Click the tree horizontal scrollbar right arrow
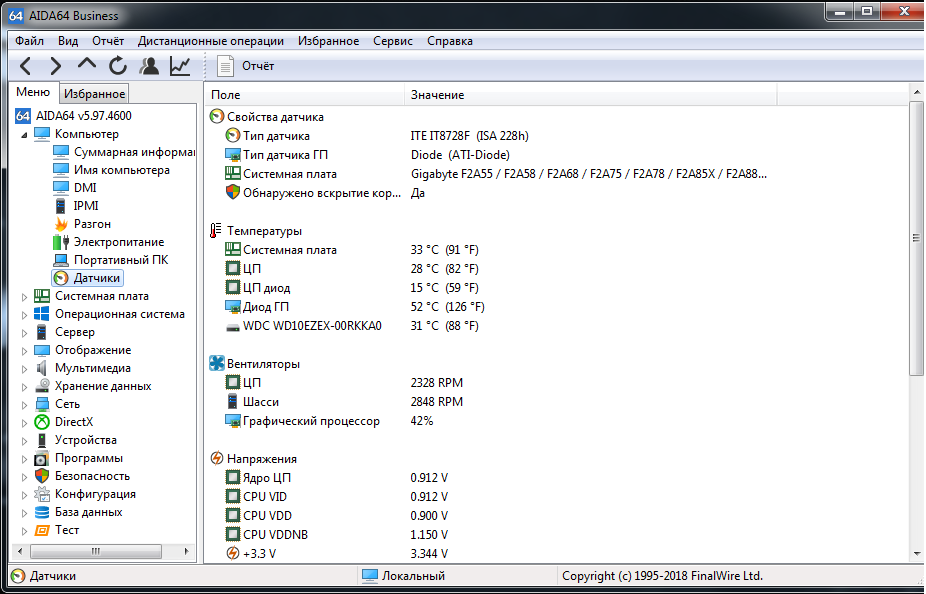The width and height of the screenshot is (926, 594). pos(187,551)
